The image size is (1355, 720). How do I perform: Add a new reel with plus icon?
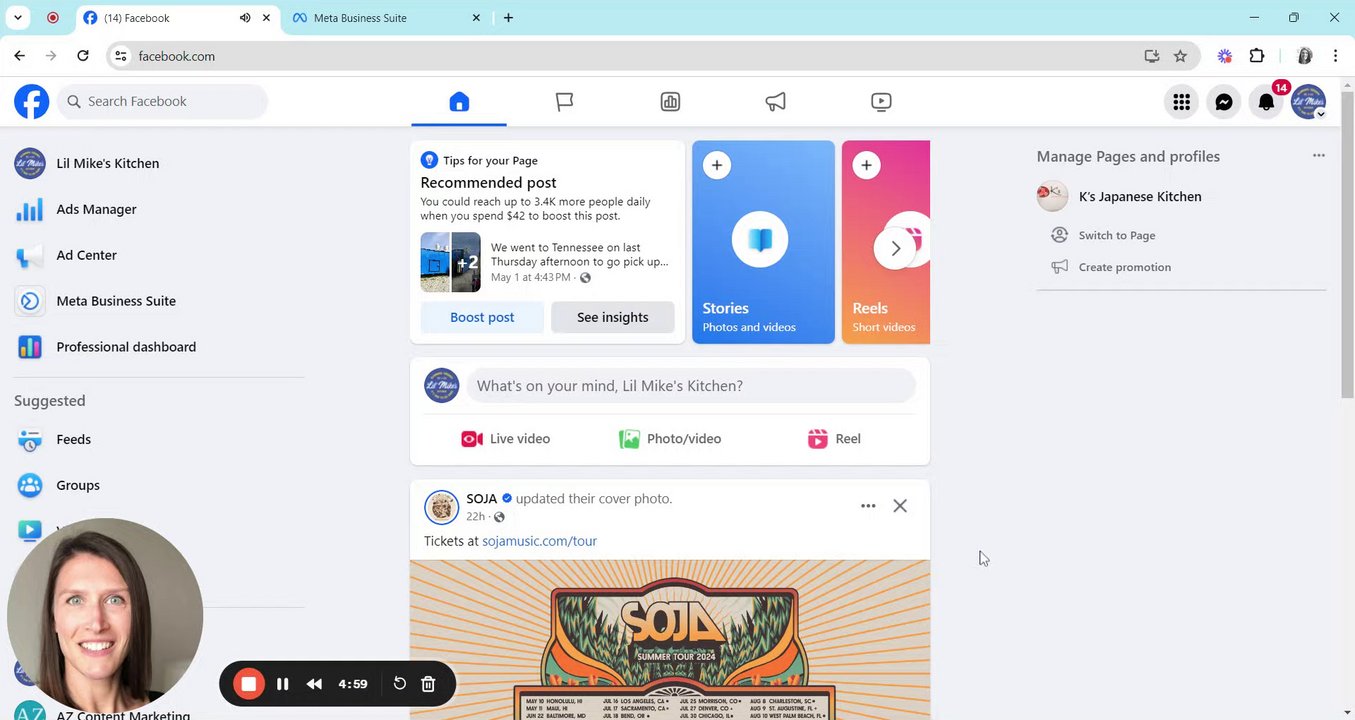(866, 165)
